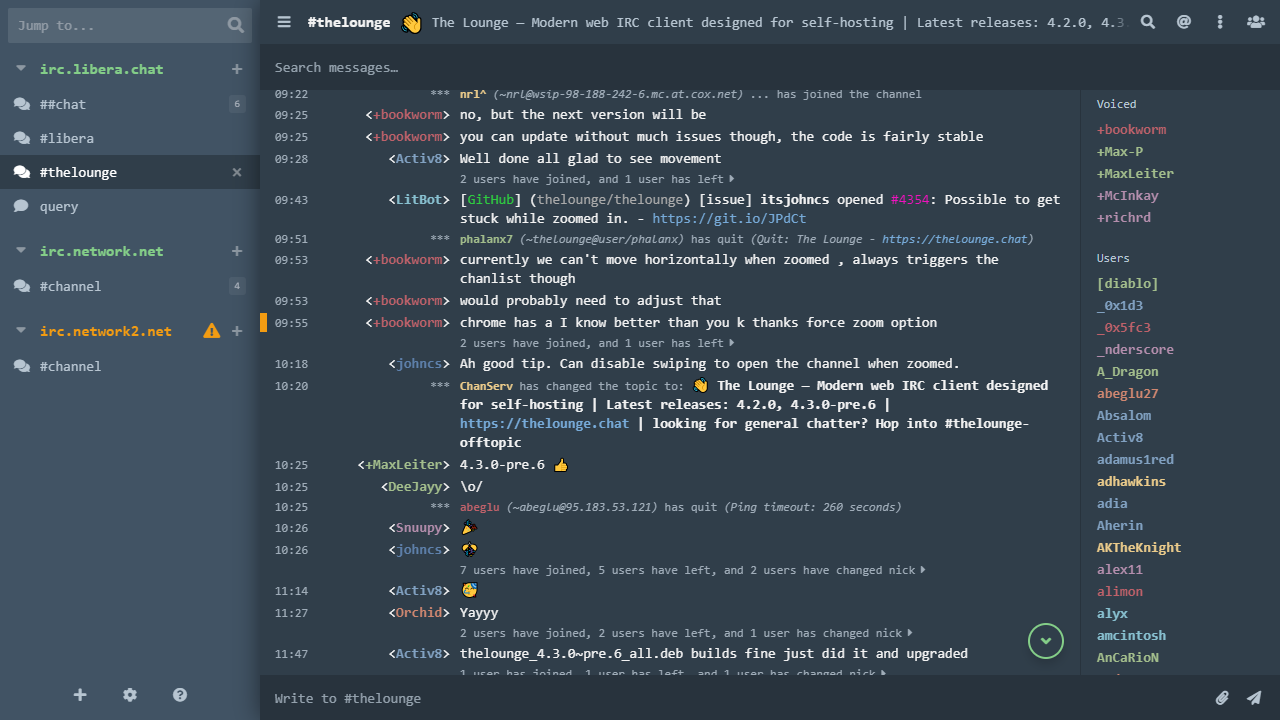Select user Absalom

(1124, 416)
